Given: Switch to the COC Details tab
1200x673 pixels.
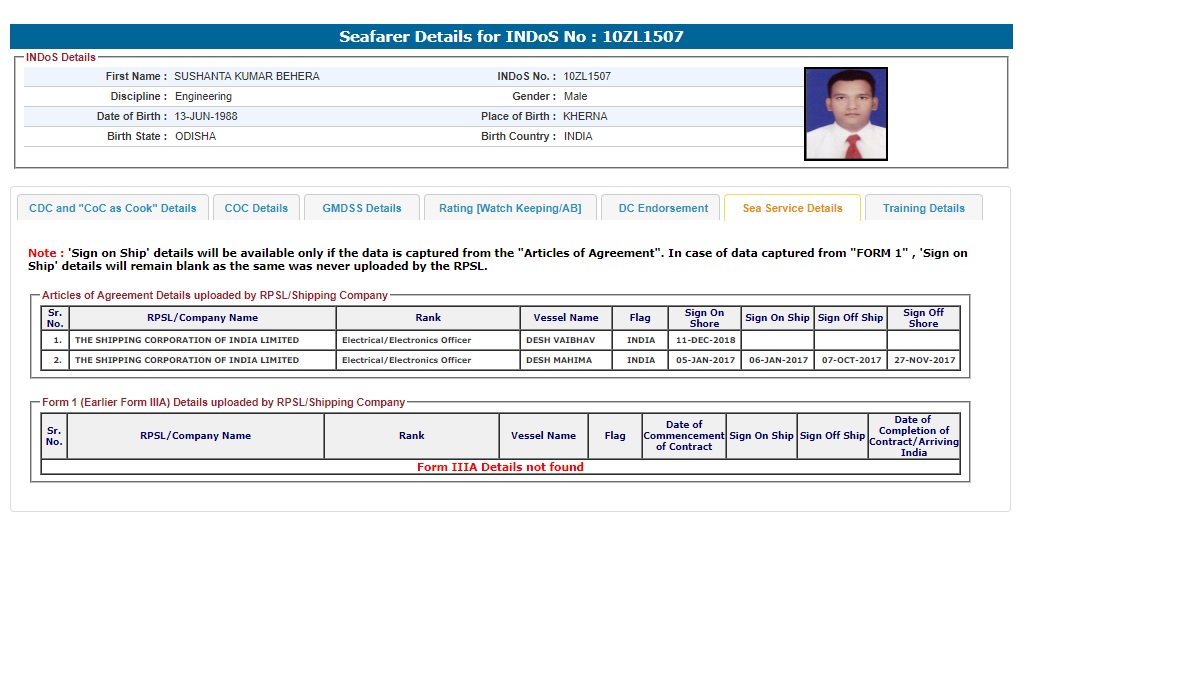Looking at the screenshot, I should point(256,208).
